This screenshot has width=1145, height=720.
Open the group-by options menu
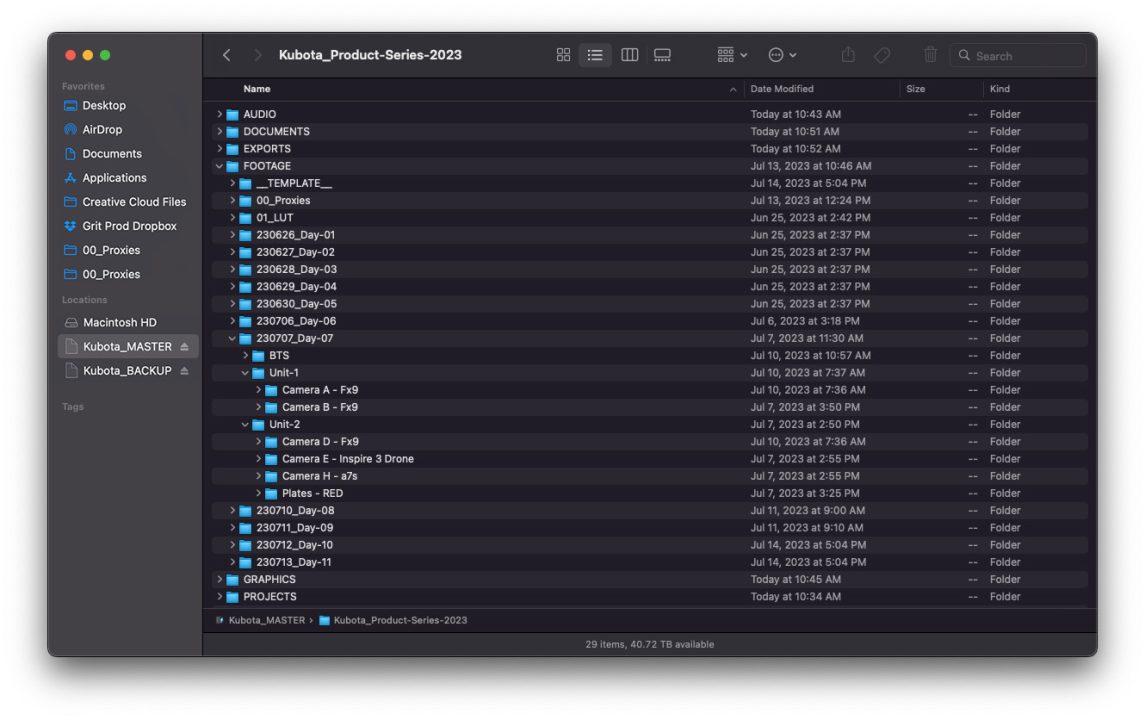coord(732,55)
